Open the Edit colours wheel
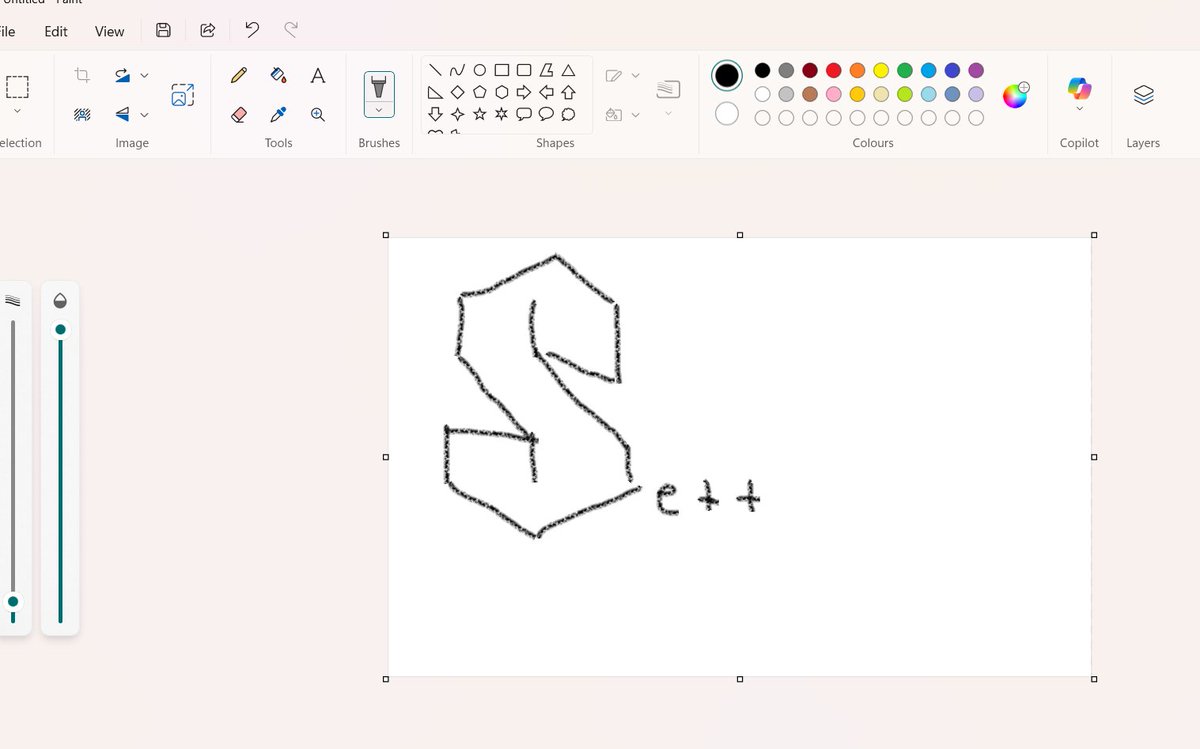The image size is (1200, 749). (x=1015, y=96)
